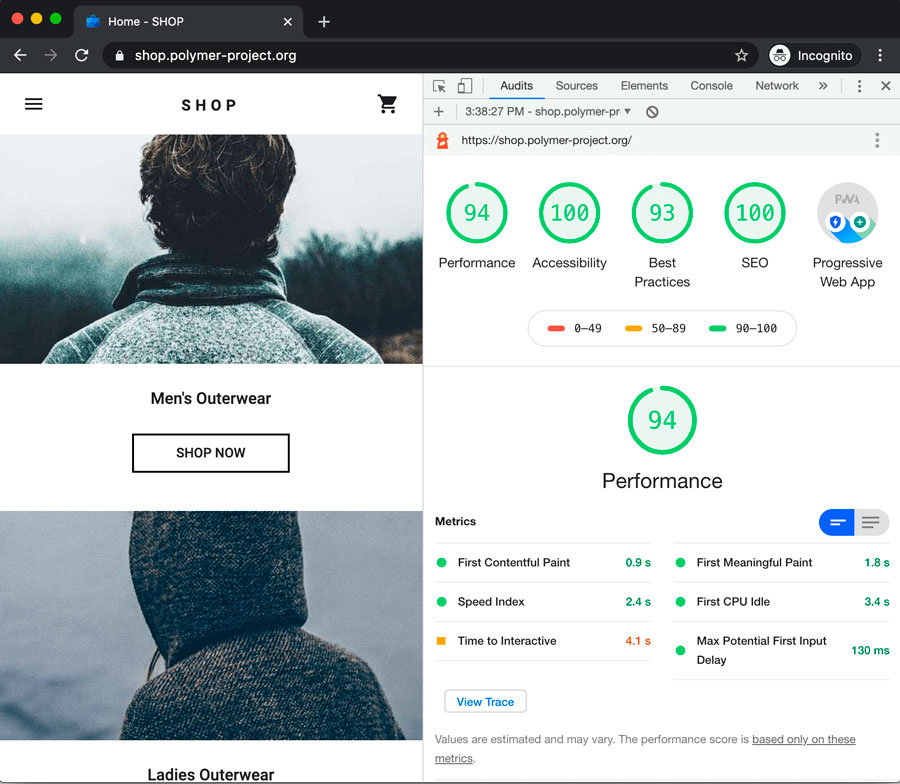
Task: Activate the inspect element picker
Action: 440,86
